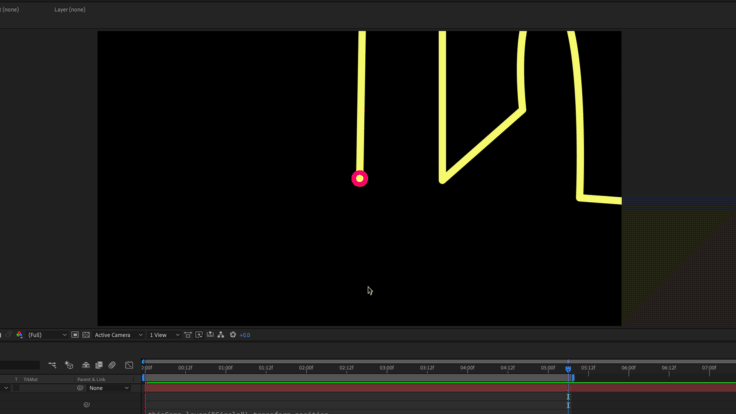Click the work area start handle
Viewport: 736px width, 414px height.
click(x=144, y=378)
